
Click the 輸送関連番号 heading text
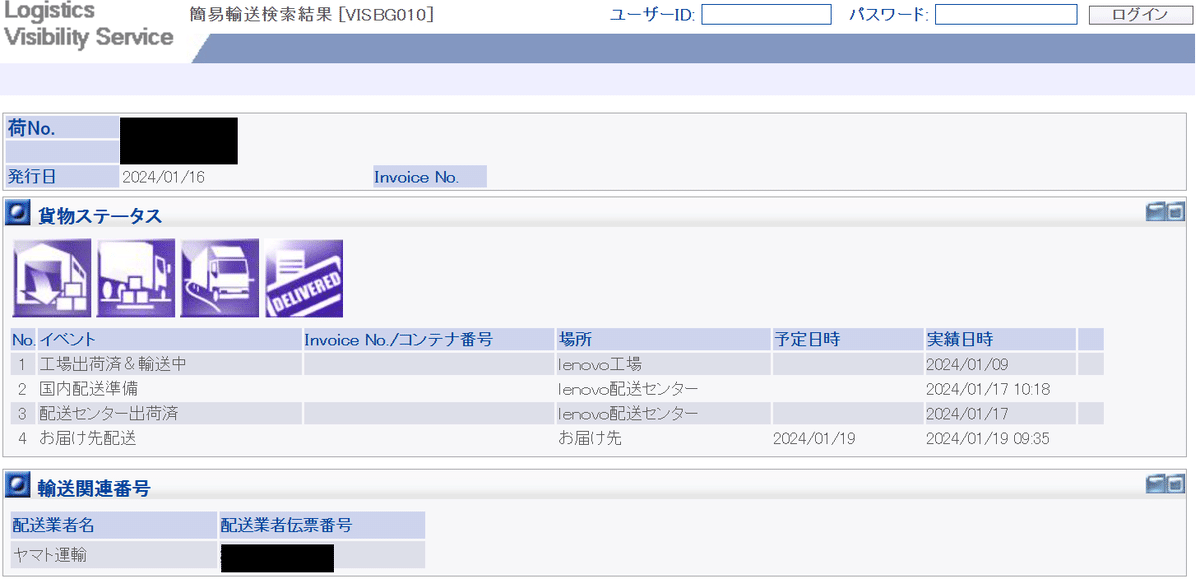94,488
